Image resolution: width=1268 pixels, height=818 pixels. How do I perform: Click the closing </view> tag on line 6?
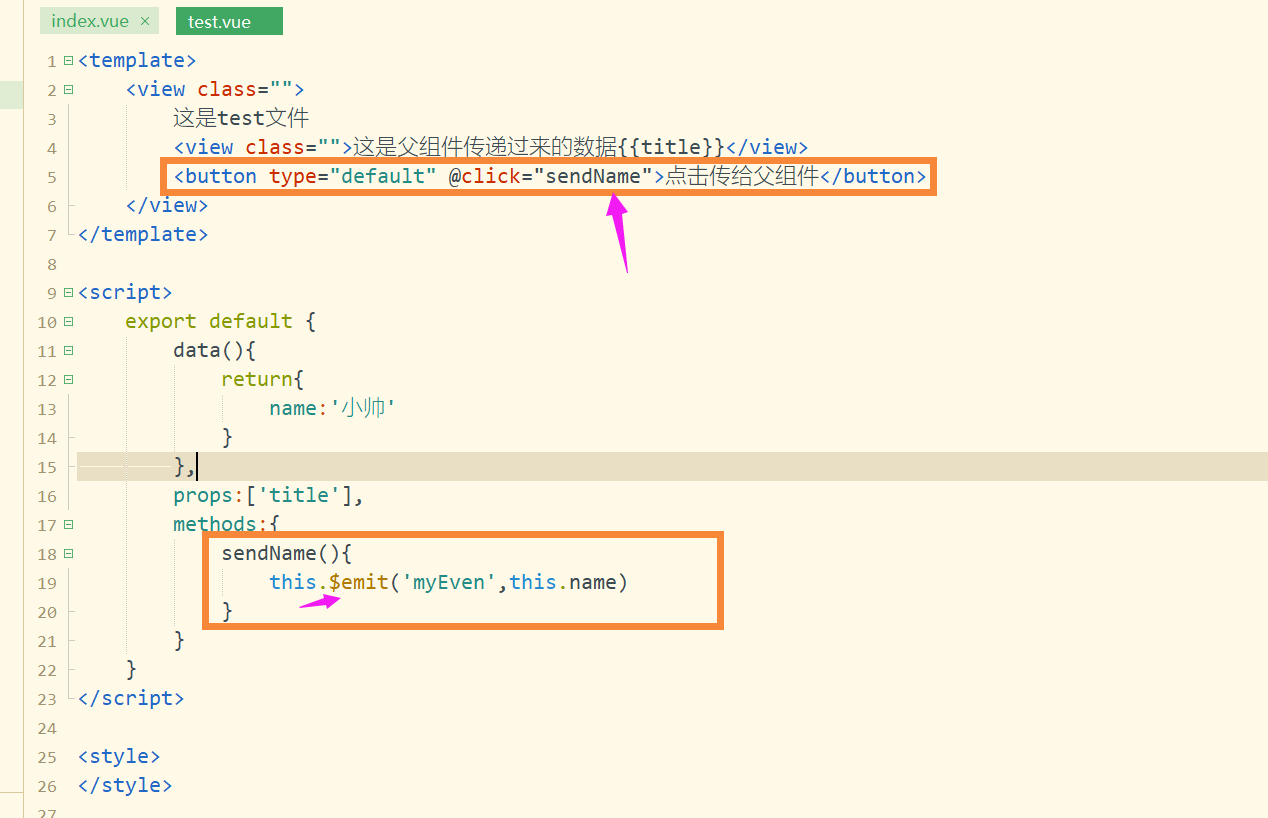[x=167, y=205]
